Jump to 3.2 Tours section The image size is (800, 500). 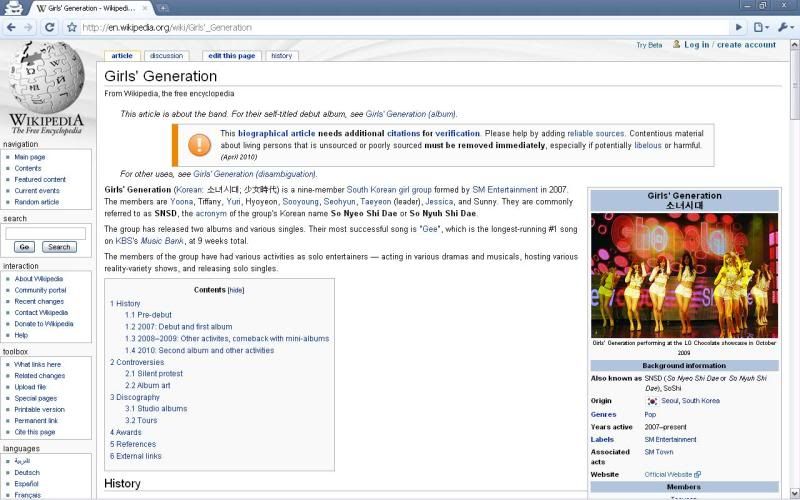click(x=141, y=421)
